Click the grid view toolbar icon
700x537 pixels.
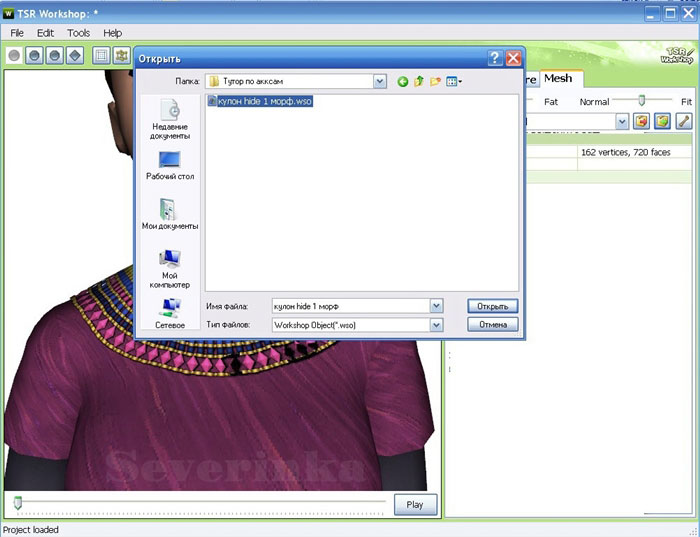coord(102,56)
